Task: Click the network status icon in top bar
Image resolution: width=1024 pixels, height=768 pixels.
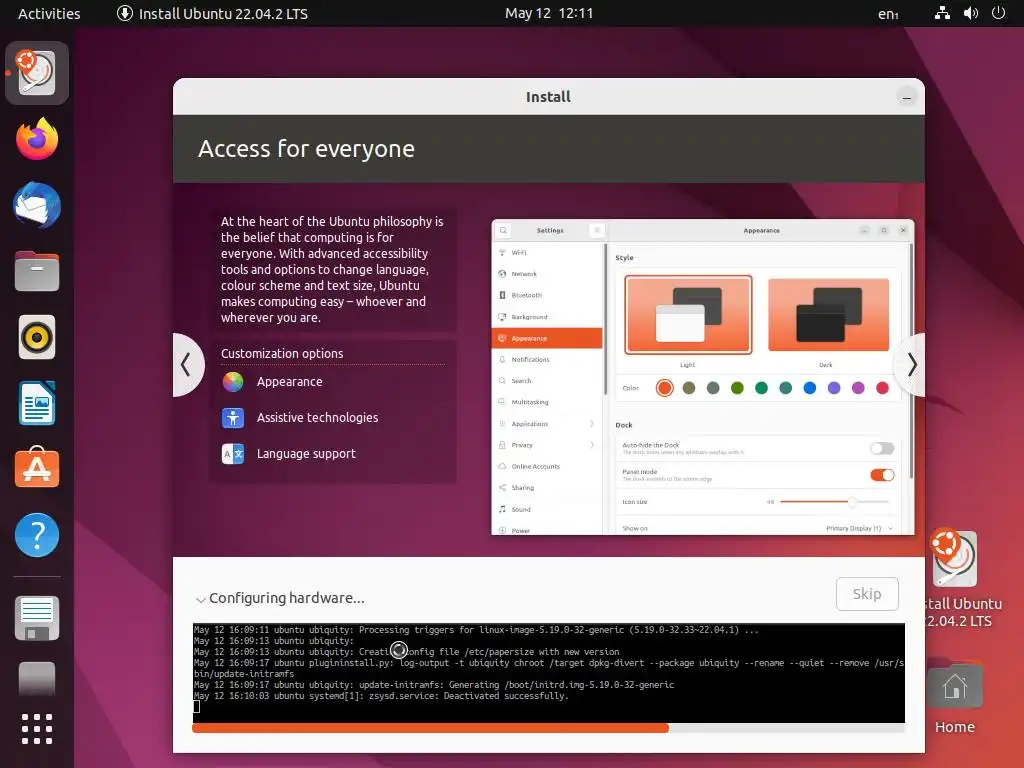Action: (942, 13)
